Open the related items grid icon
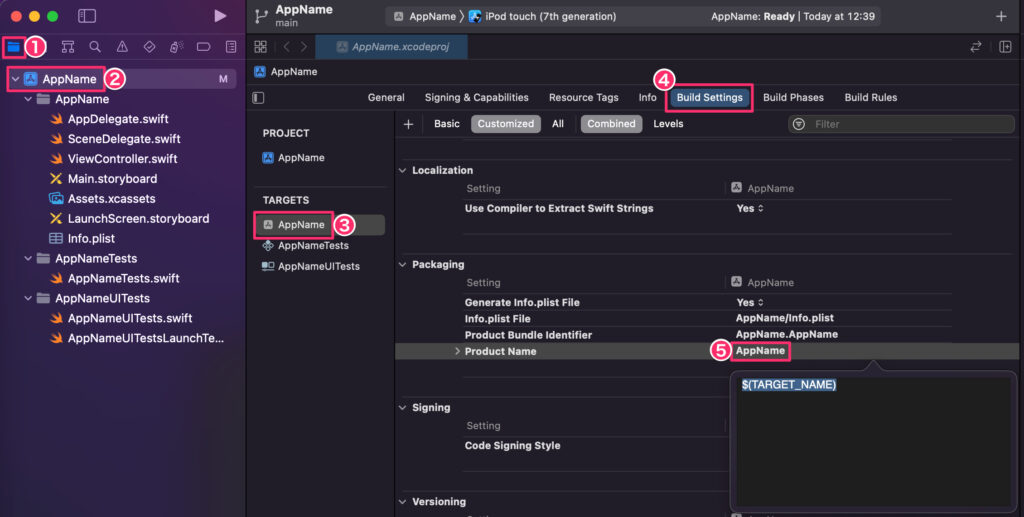Screen dimensions: 1024x517 [x=261, y=47]
